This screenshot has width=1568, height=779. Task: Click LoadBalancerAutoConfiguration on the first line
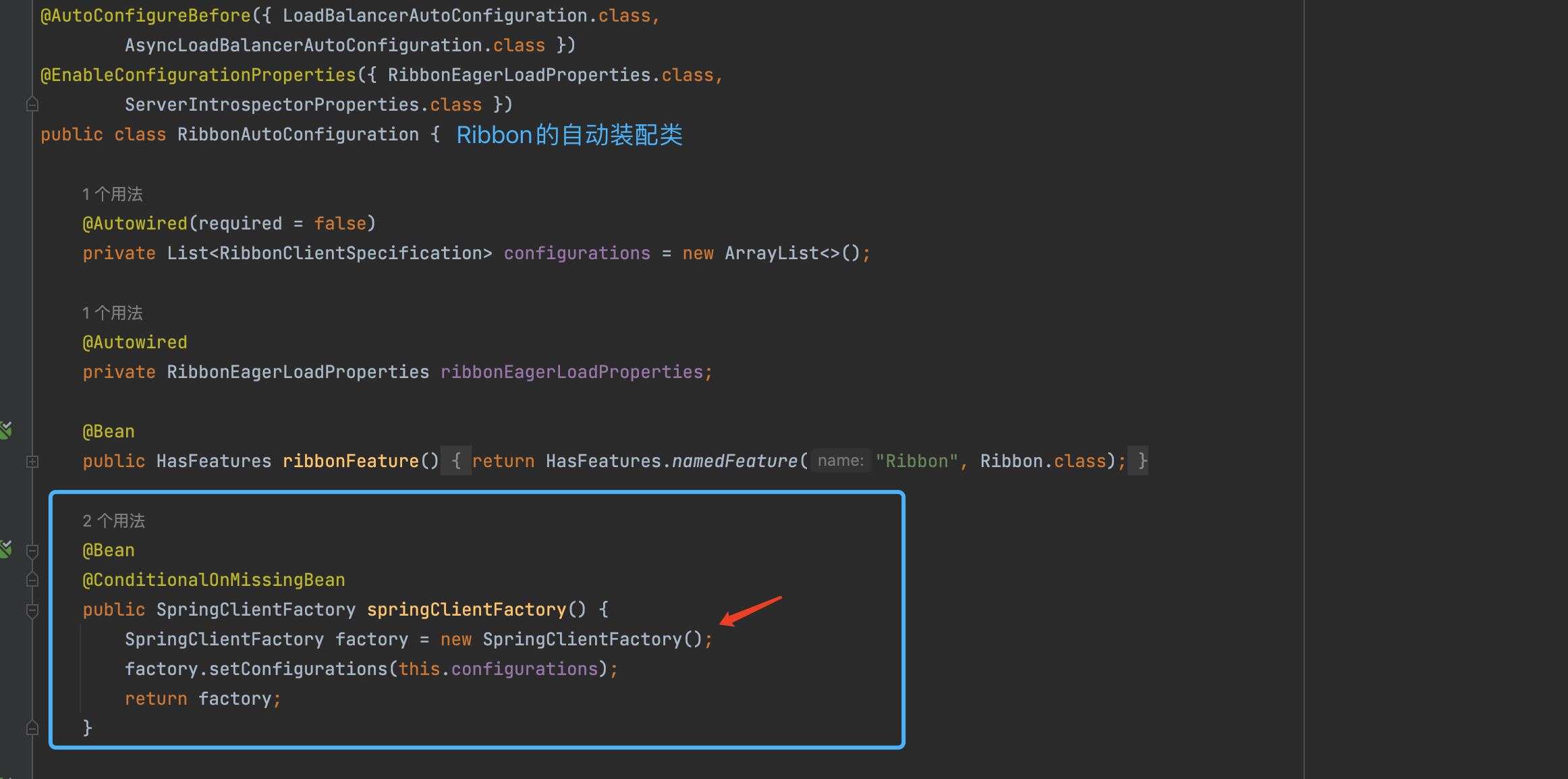pos(435,16)
